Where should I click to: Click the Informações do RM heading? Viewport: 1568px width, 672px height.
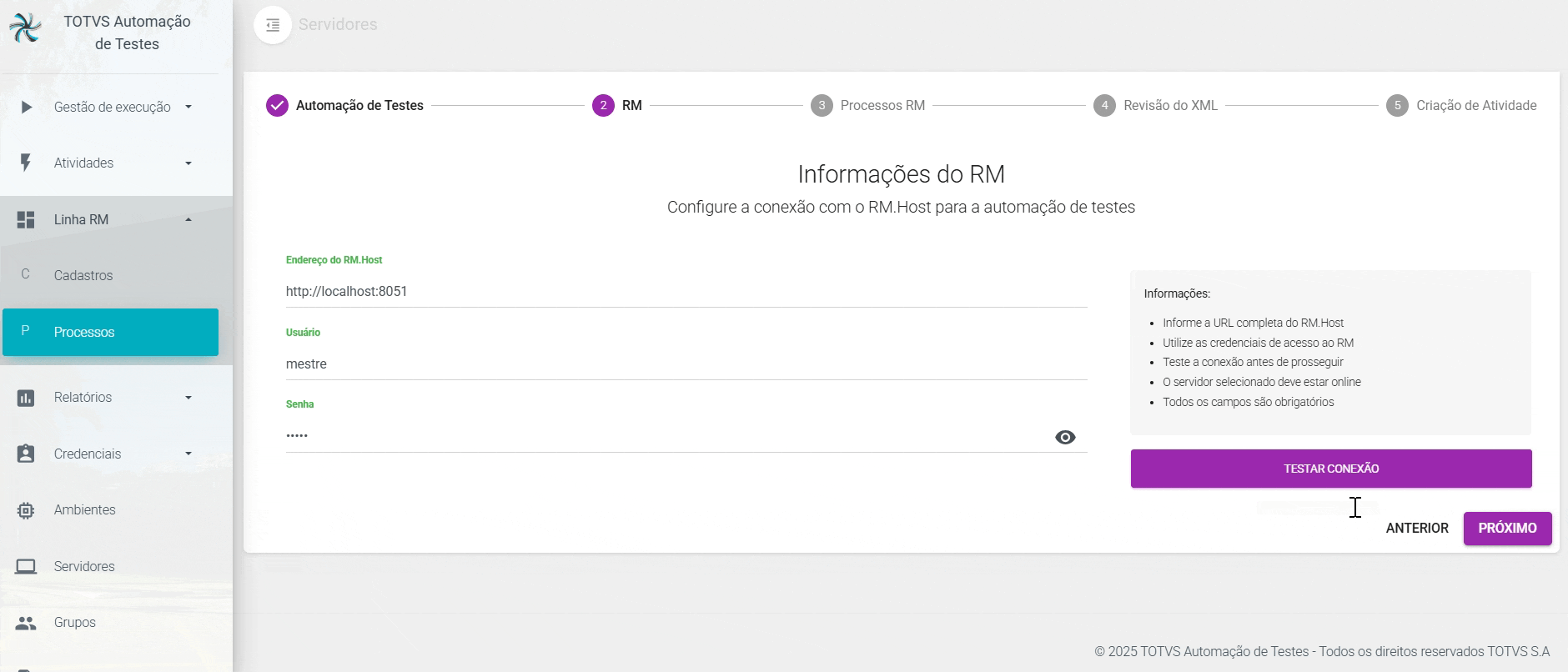pyautogui.click(x=901, y=174)
